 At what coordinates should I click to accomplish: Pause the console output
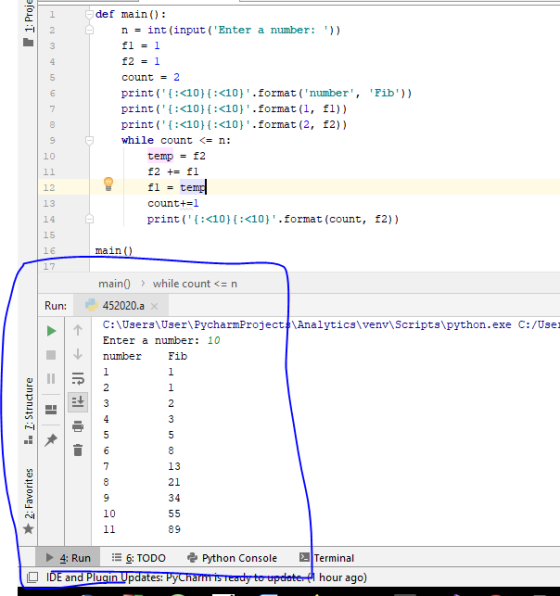51,379
